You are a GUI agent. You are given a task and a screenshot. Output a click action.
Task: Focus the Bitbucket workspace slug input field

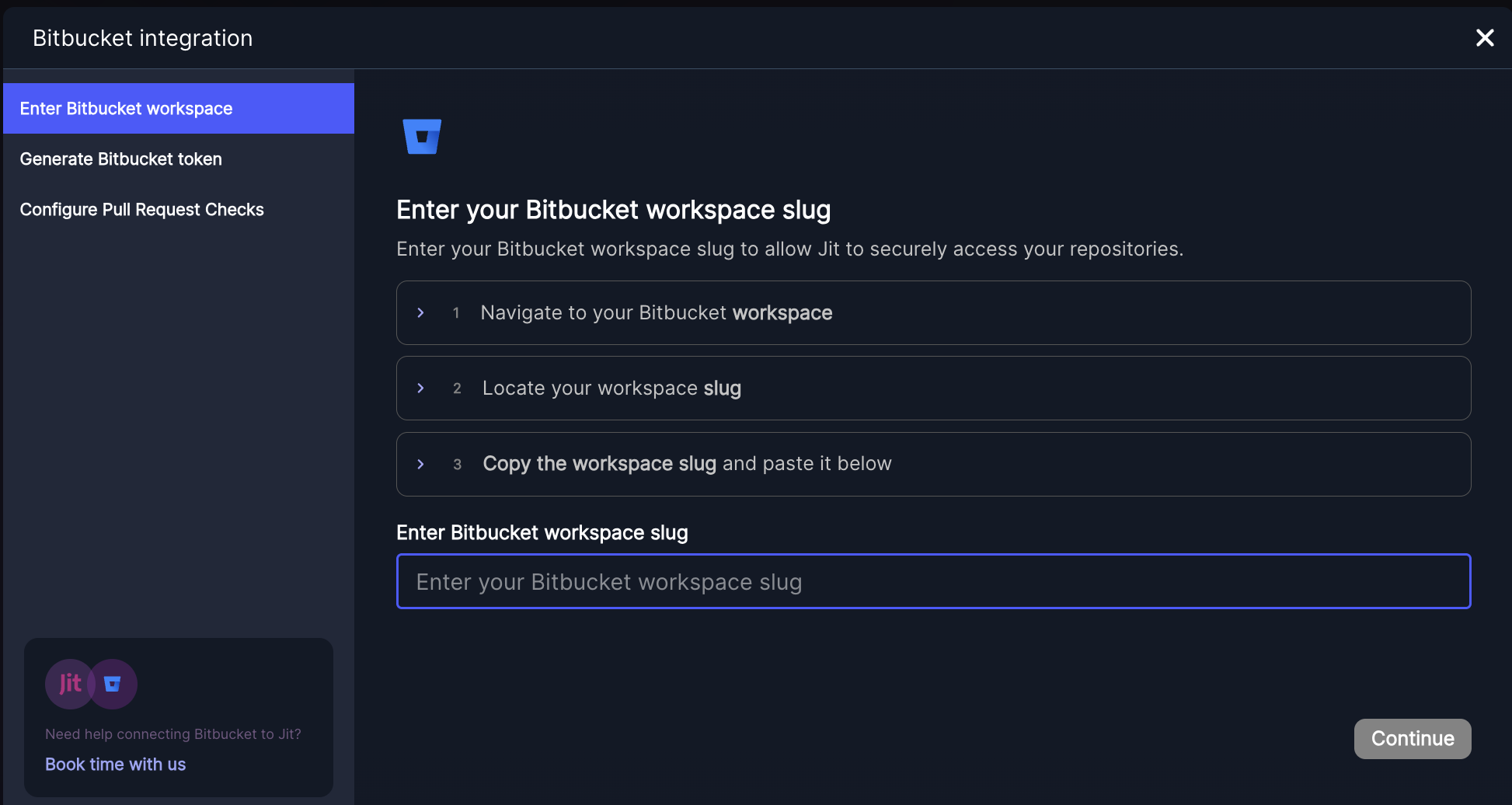click(x=934, y=581)
